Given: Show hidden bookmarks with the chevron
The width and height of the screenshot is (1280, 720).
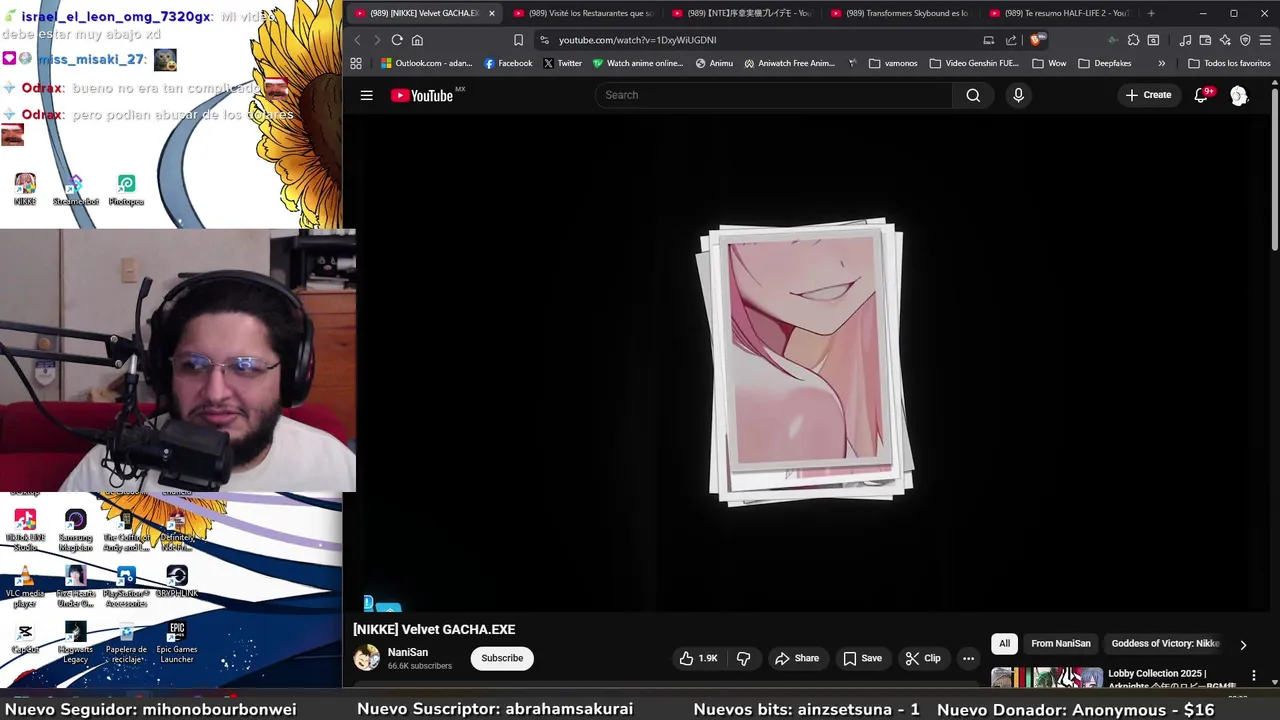Looking at the screenshot, I should [1161, 63].
